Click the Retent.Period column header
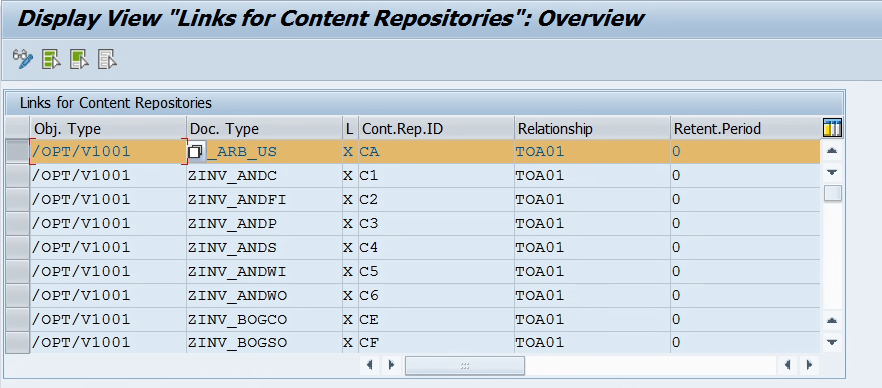This screenshot has width=882, height=388. 745,129
